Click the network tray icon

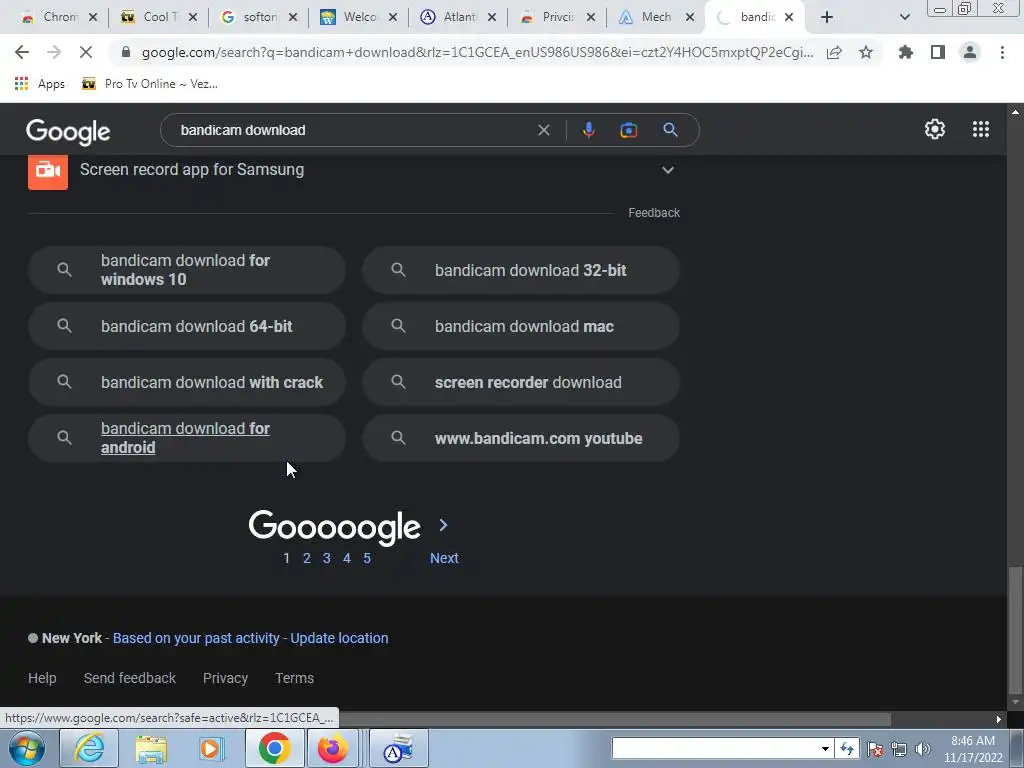tap(899, 749)
